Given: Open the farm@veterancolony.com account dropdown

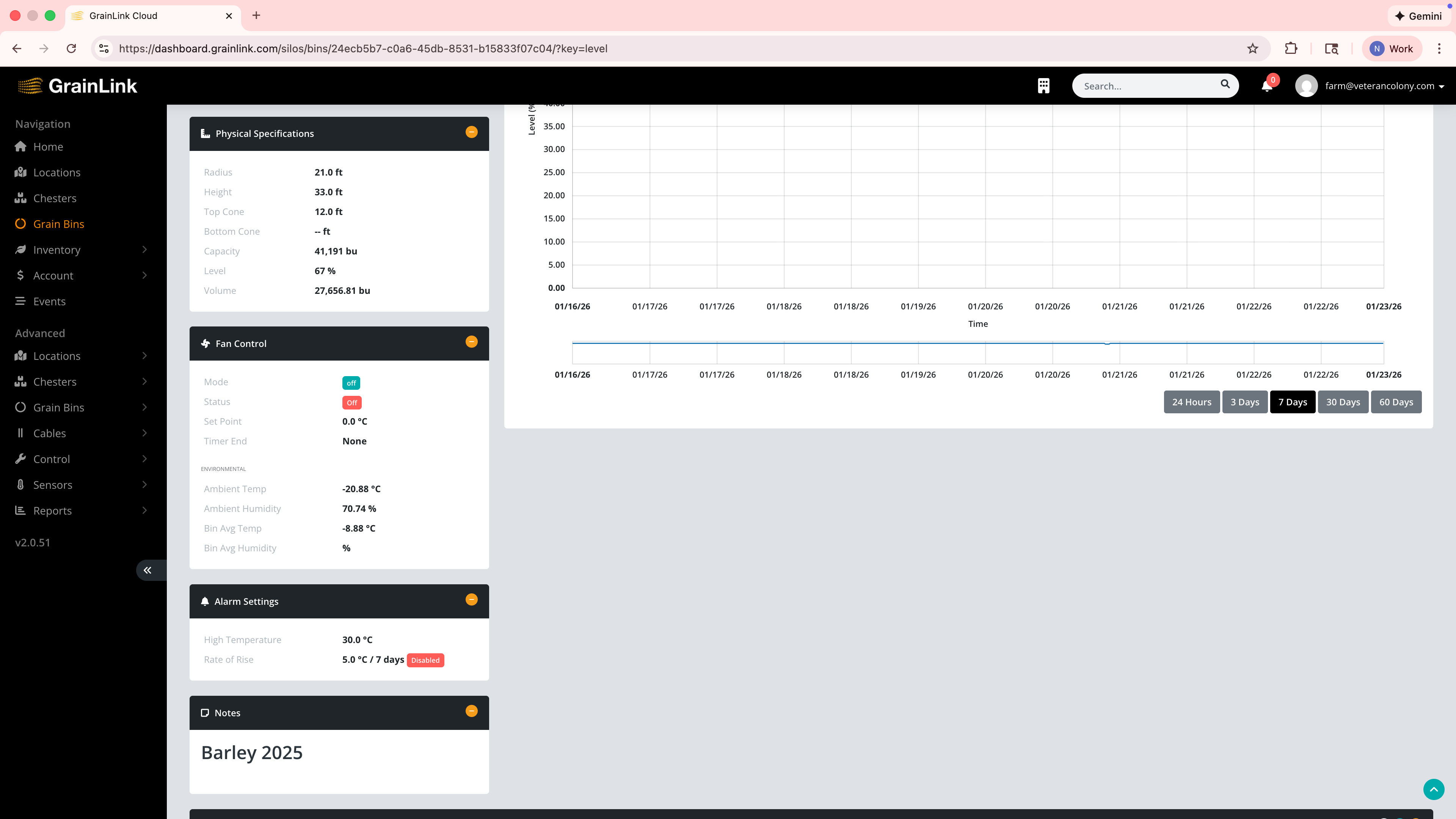Looking at the screenshot, I should 1380,86.
